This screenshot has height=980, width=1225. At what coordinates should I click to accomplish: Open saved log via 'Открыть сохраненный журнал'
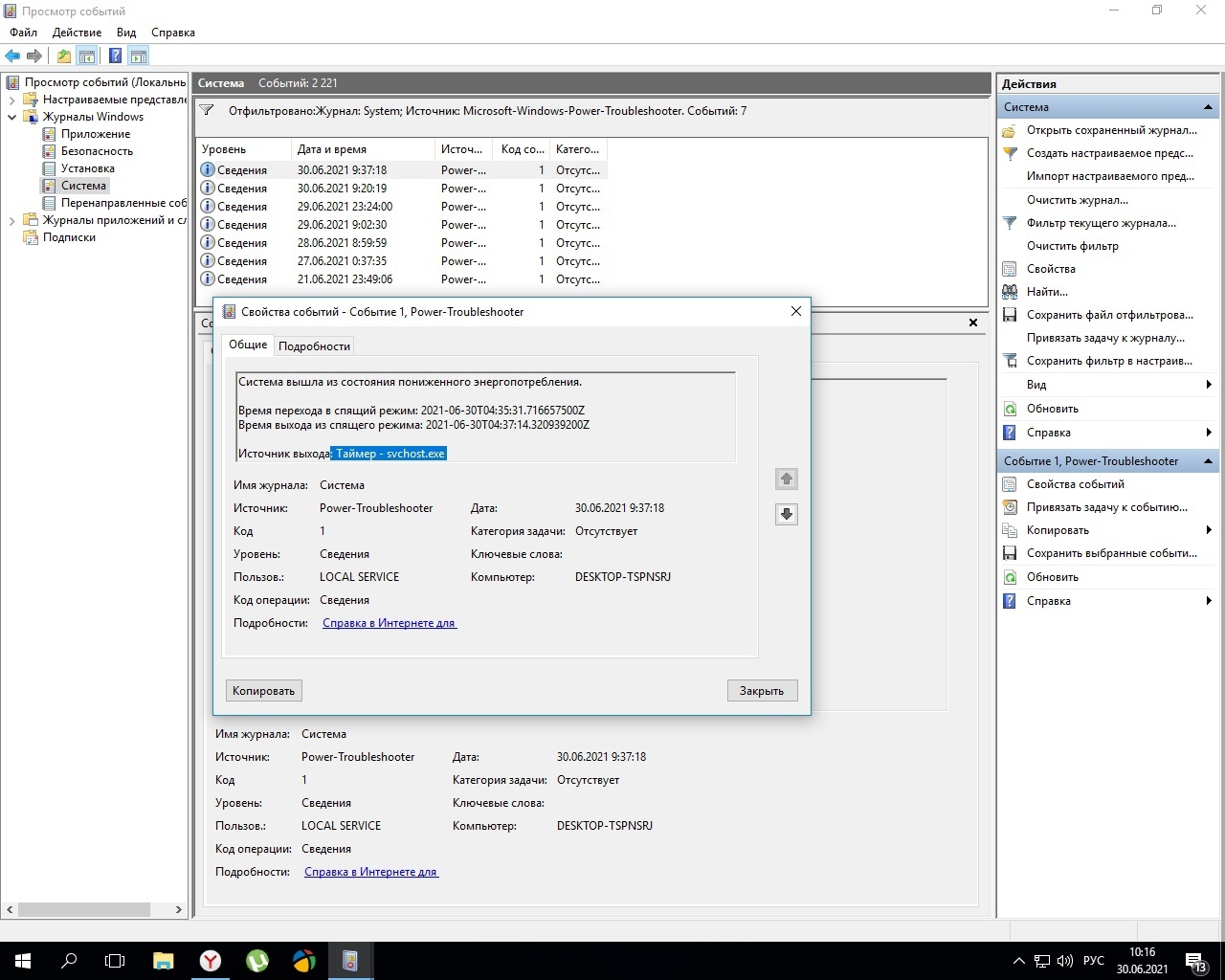click(1111, 130)
